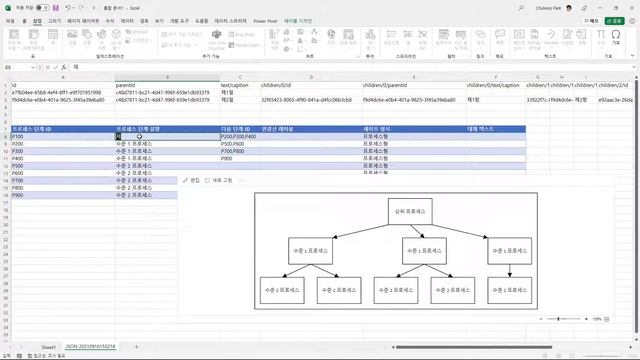Click 새로 고침 (Refresh) above the diagram
640x360 pixels.
(x=218, y=180)
